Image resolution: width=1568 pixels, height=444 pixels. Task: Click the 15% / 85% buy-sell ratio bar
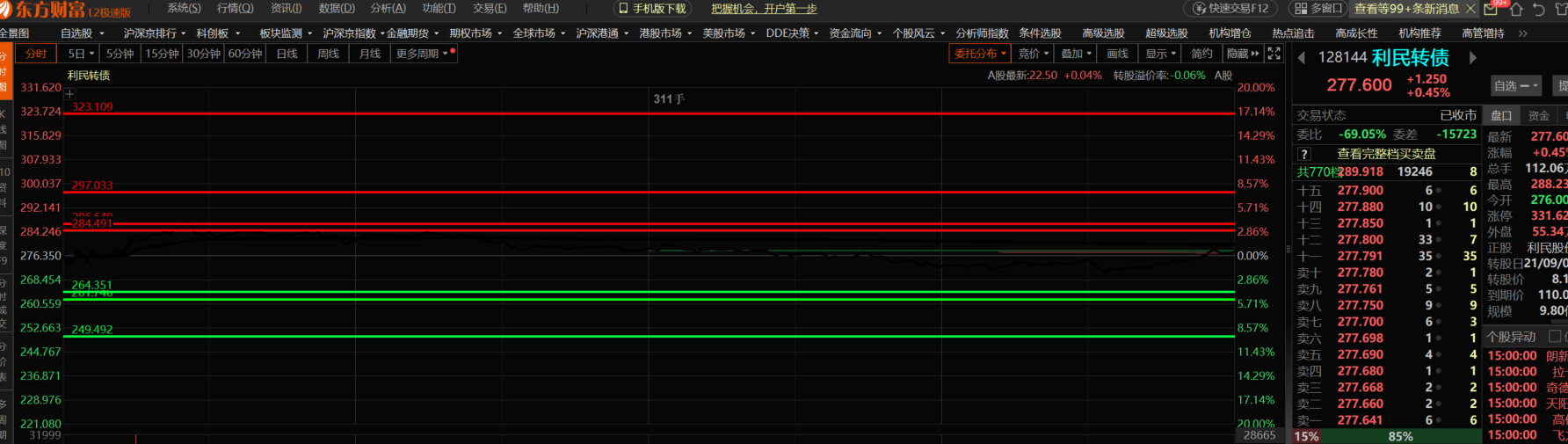point(1386,436)
